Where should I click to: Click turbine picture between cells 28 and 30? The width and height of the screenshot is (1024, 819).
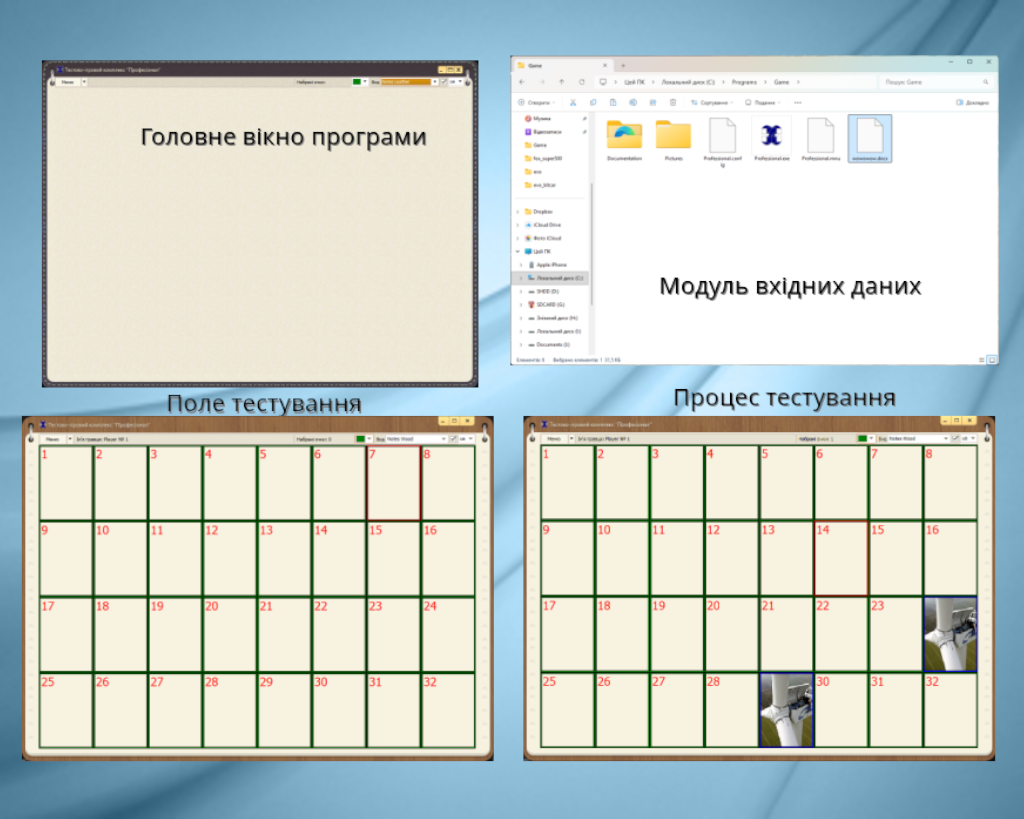pos(786,710)
